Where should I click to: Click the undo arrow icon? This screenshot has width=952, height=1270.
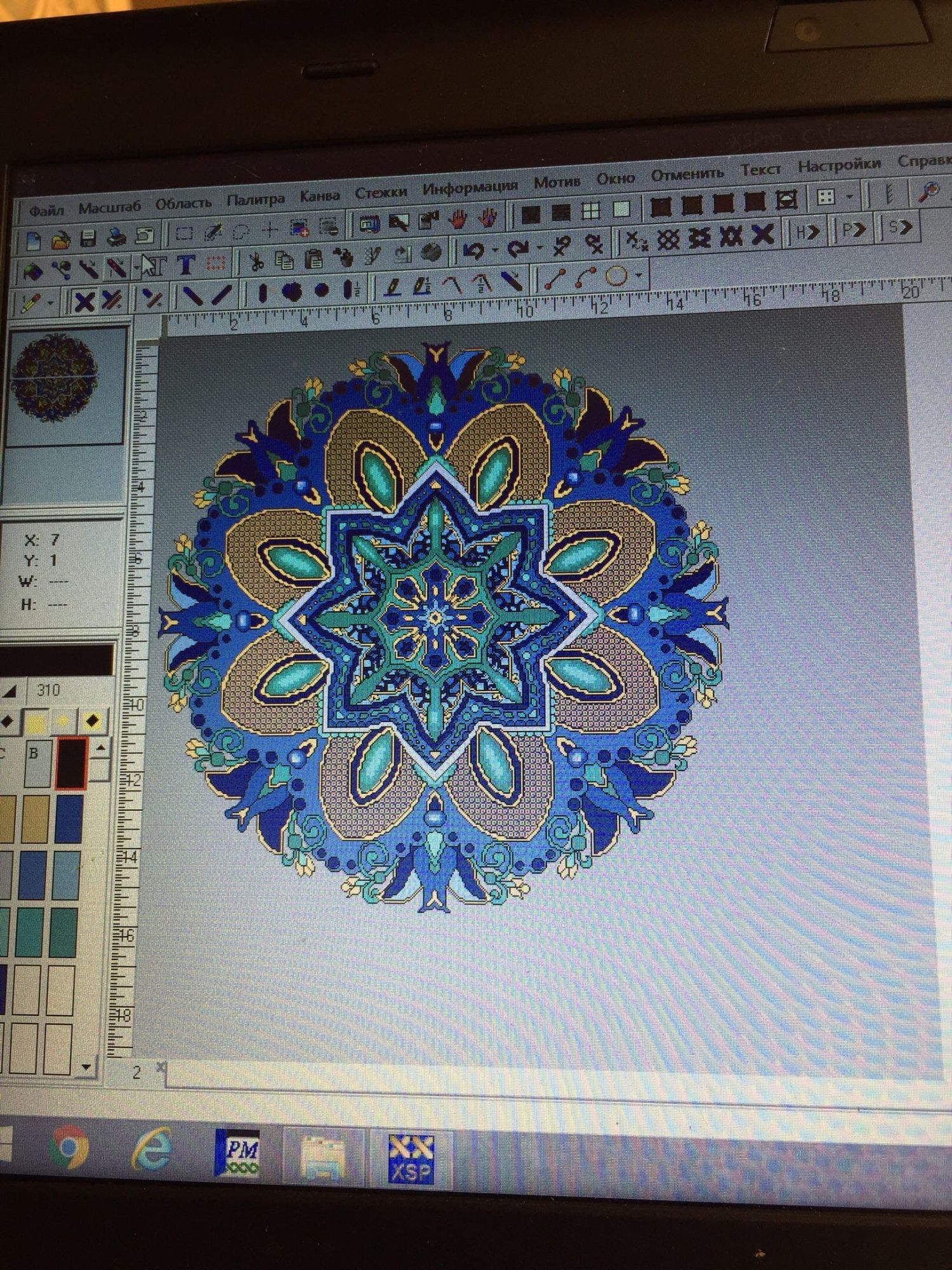pos(473,250)
